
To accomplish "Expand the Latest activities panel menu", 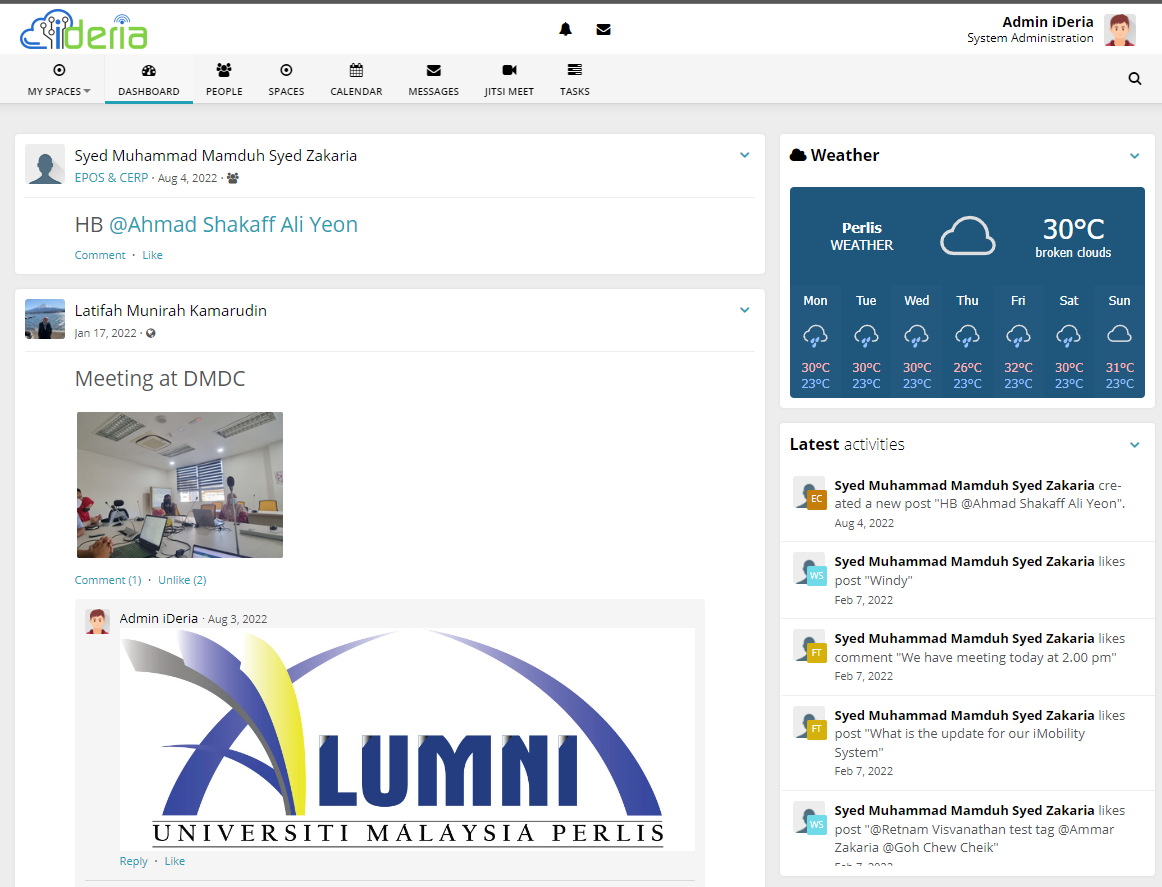I will click(1134, 445).
